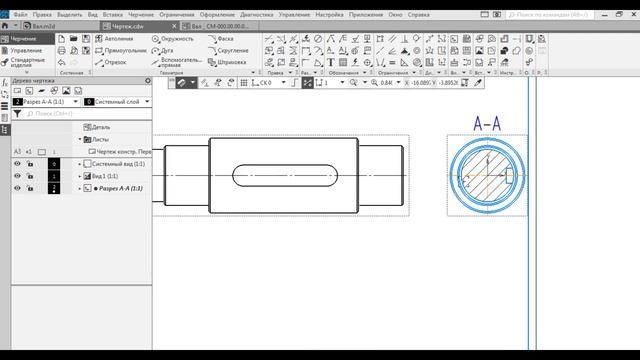Save the current drawing
Viewport: 640px width, 360px height.
[86, 39]
